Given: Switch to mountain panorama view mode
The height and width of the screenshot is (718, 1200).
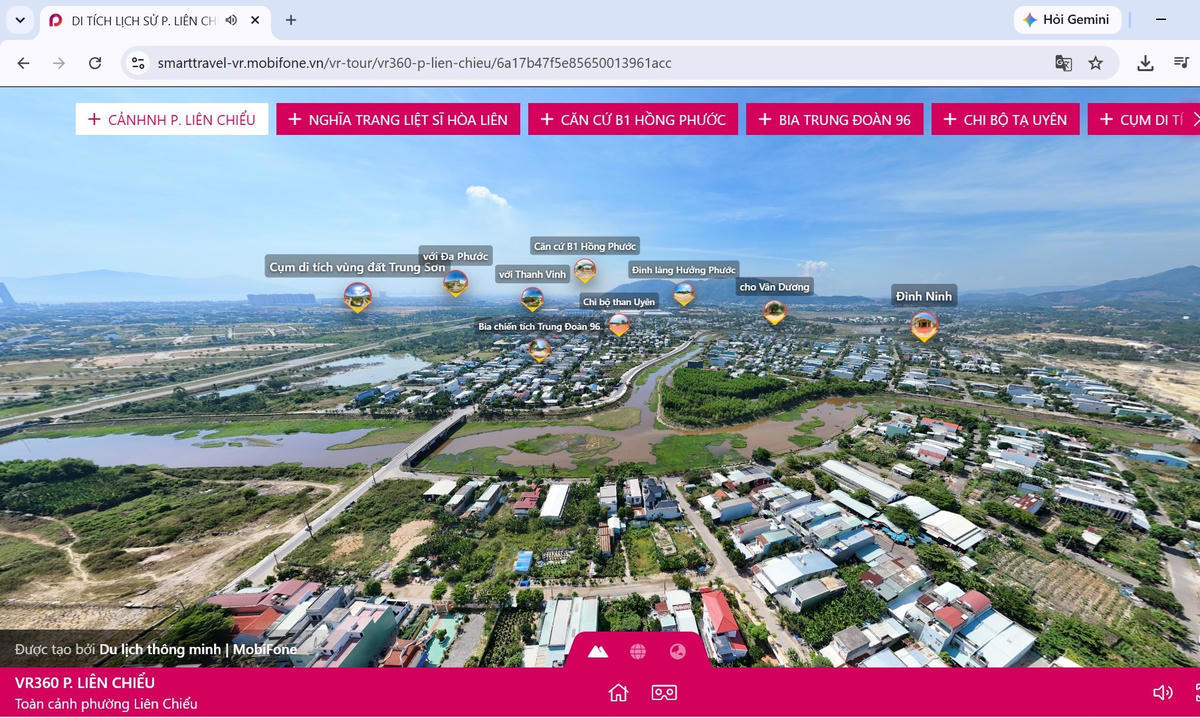Looking at the screenshot, I should [597, 651].
